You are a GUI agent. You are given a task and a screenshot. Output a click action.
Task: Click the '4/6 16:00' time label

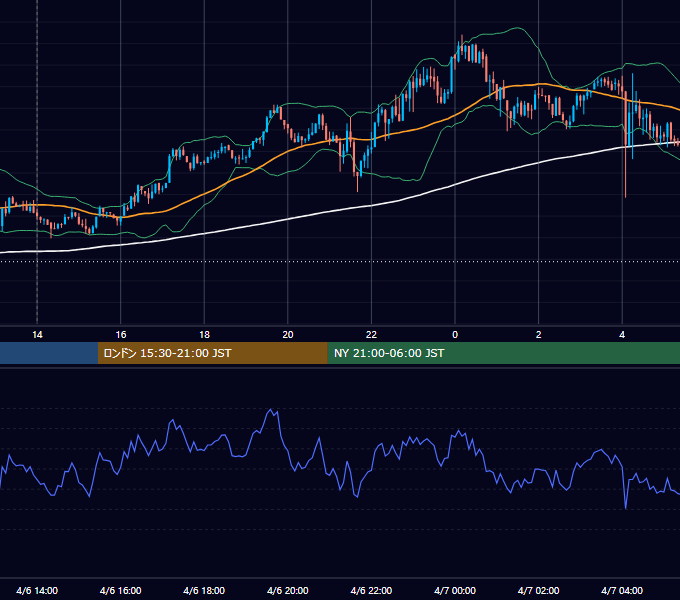point(121,590)
